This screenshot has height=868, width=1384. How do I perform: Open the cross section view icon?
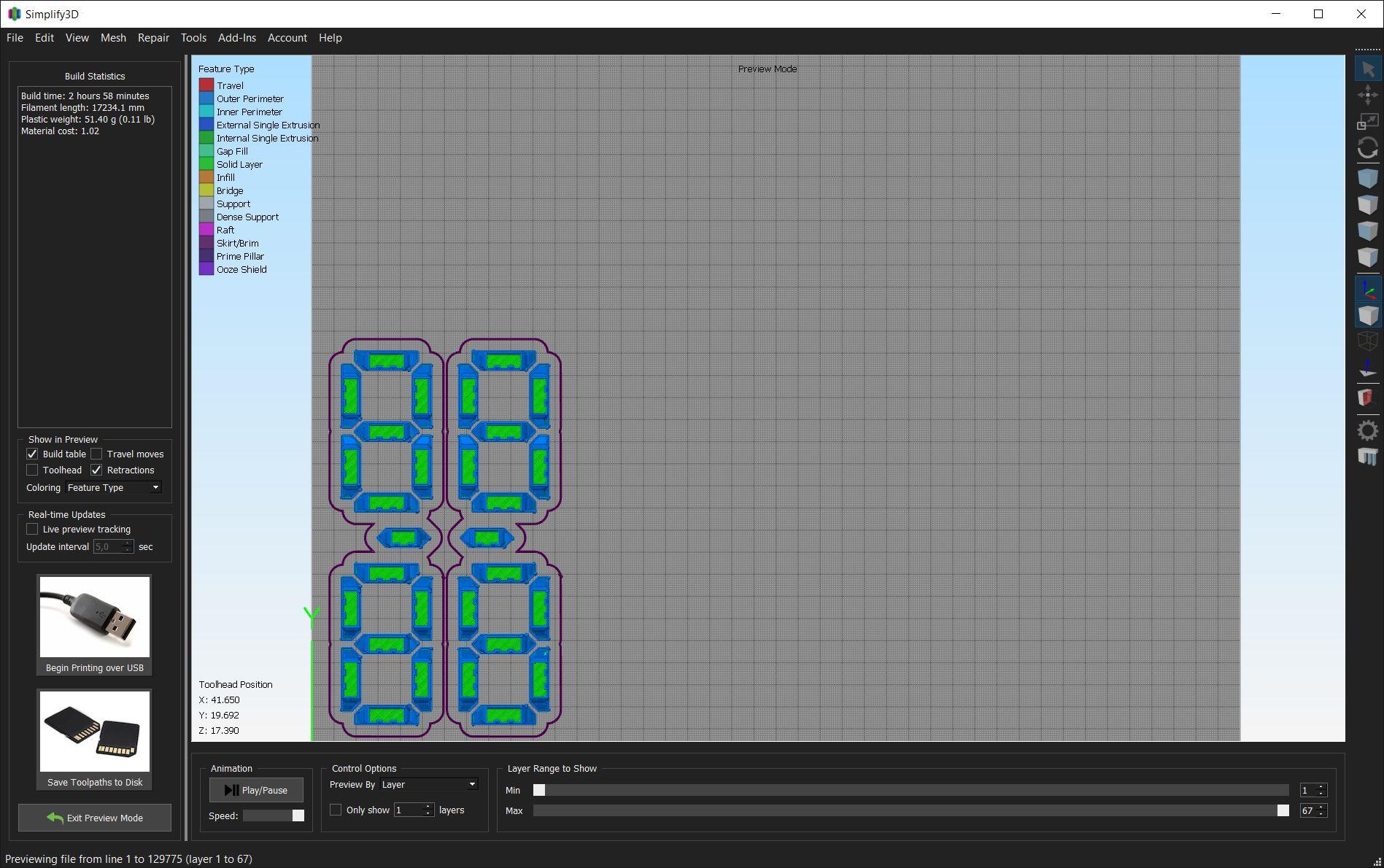[x=1367, y=398]
